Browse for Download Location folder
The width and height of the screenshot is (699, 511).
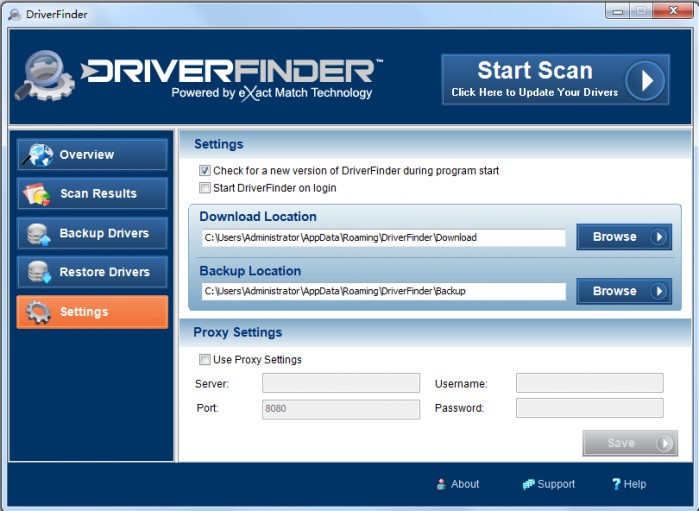pyautogui.click(x=624, y=237)
